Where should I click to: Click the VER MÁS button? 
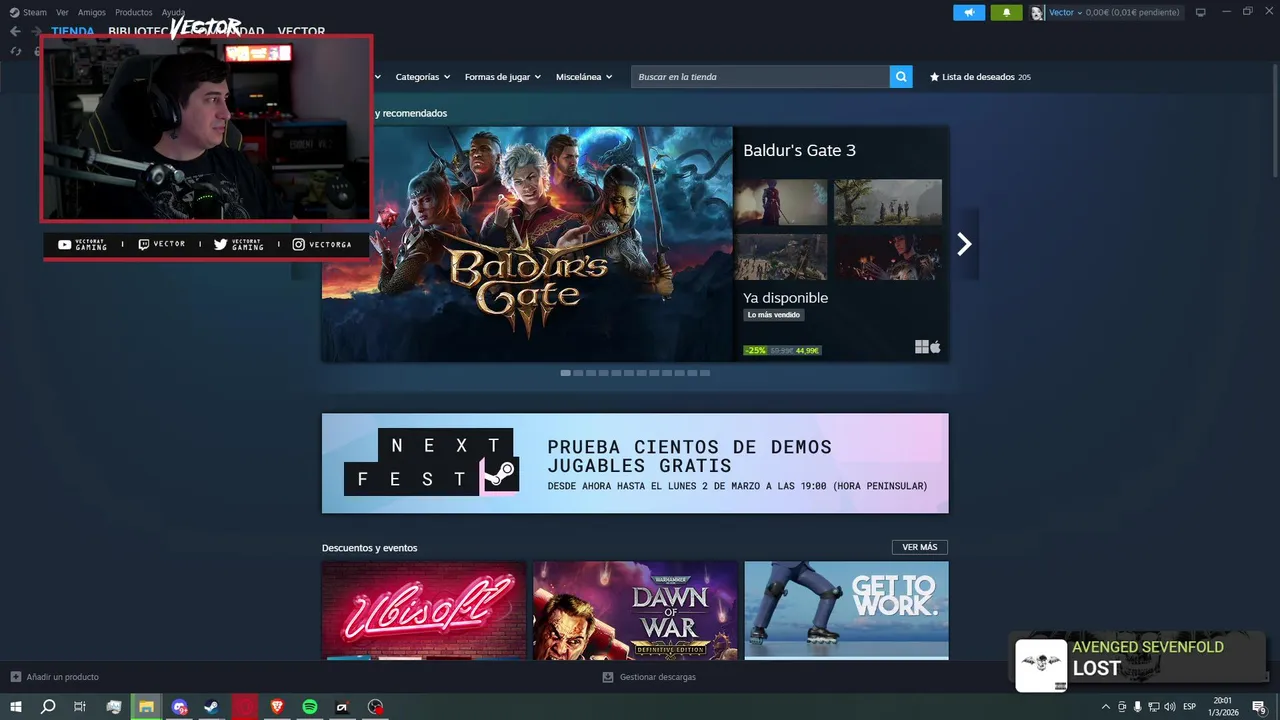pos(920,547)
